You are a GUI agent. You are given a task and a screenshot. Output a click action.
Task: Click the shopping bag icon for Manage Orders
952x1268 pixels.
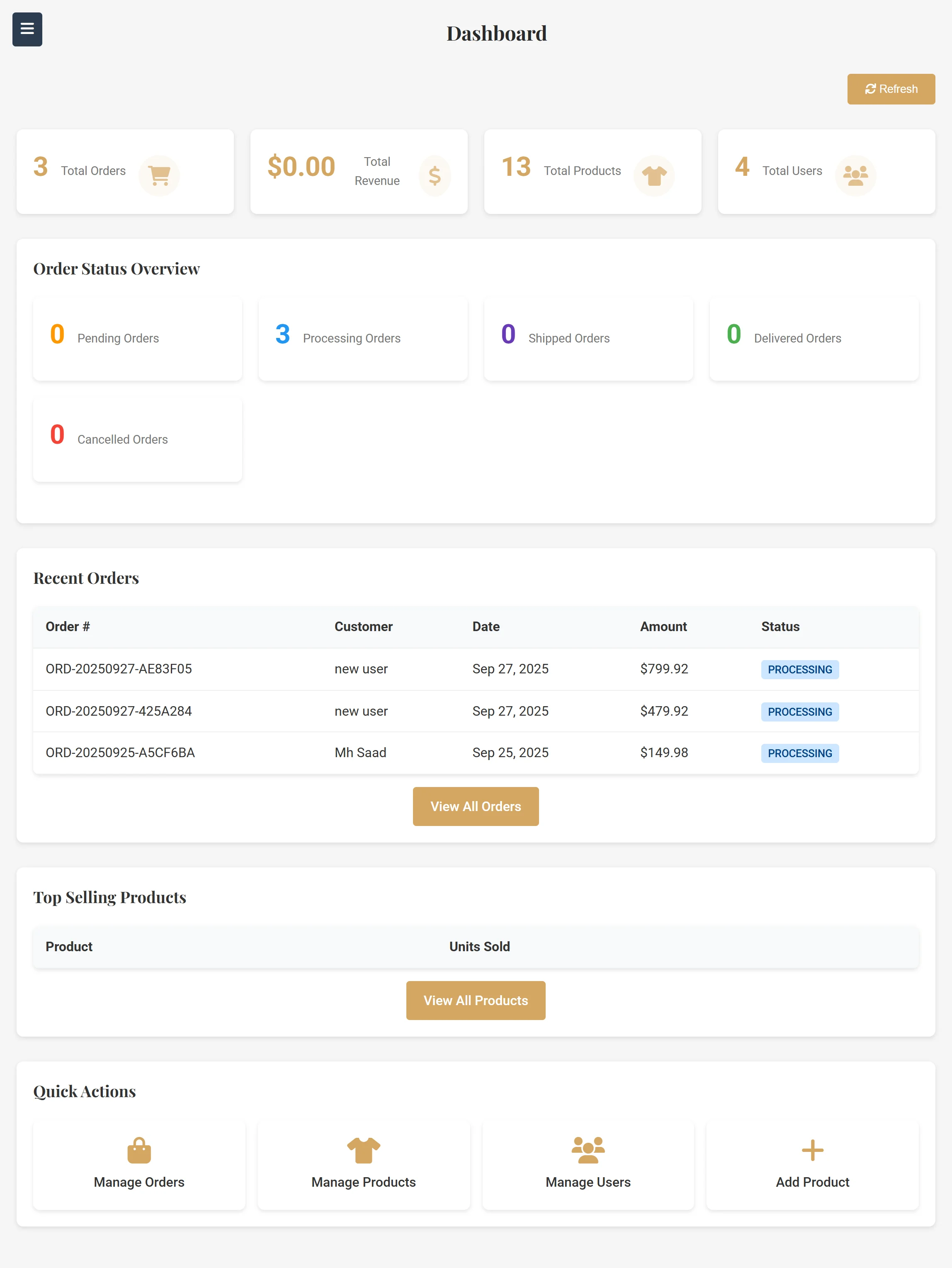(139, 1150)
